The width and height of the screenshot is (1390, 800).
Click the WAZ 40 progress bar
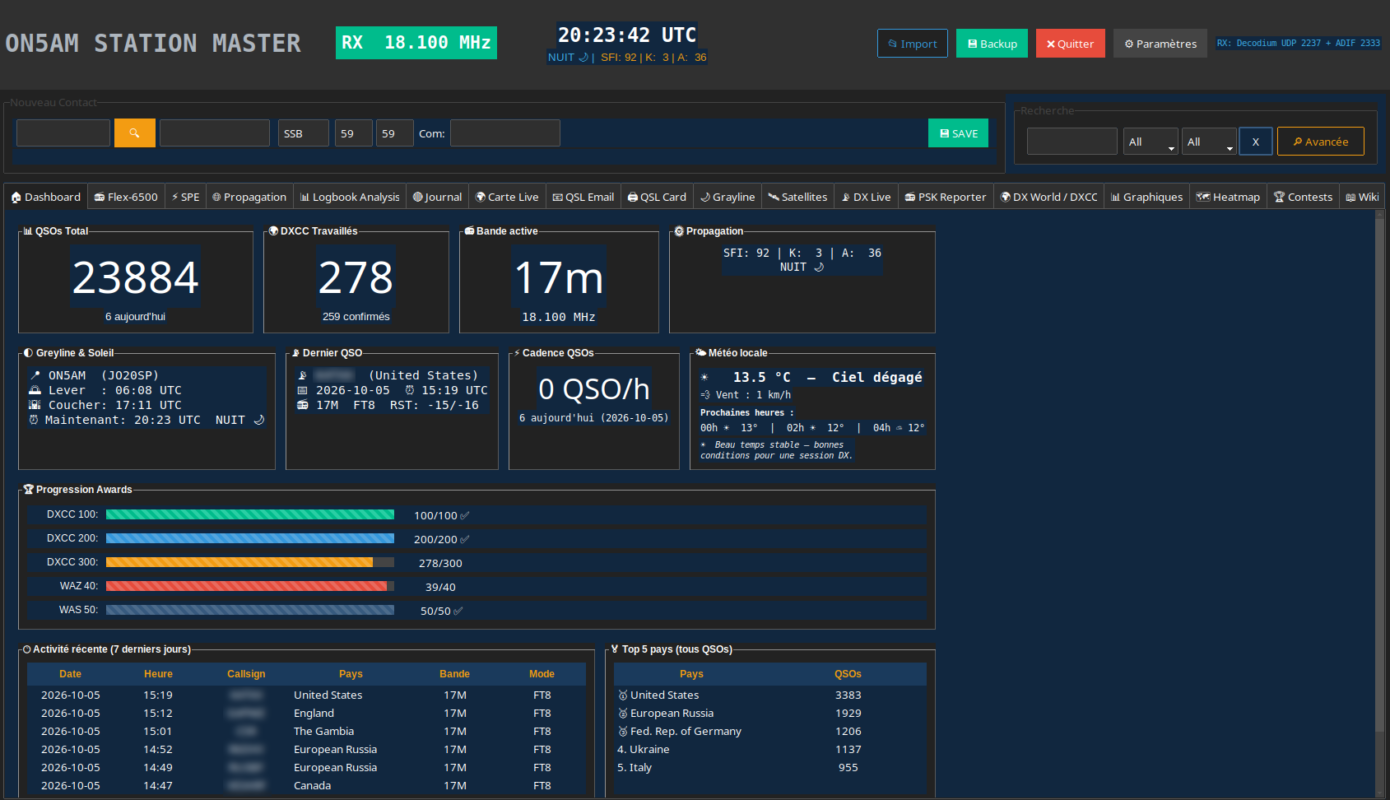pyautogui.click(x=250, y=586)
